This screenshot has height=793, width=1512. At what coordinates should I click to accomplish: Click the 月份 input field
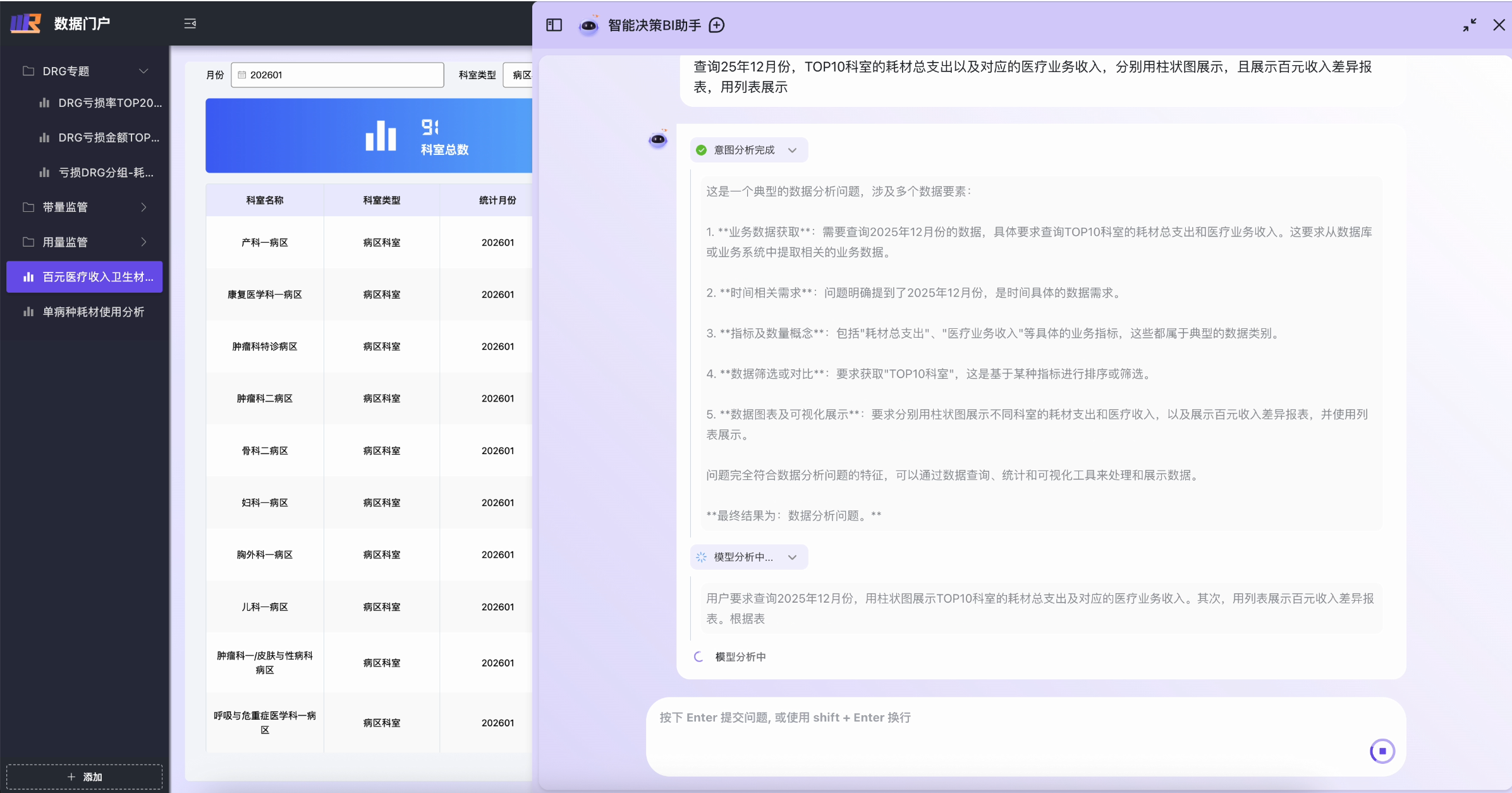tap(338, 75)
